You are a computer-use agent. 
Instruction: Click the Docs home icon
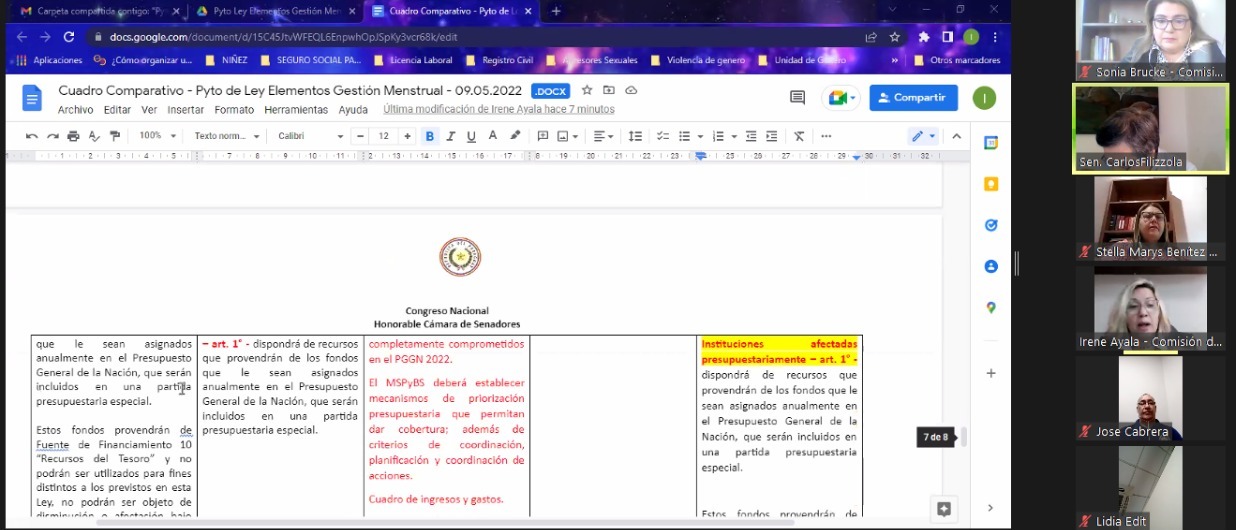32,98
